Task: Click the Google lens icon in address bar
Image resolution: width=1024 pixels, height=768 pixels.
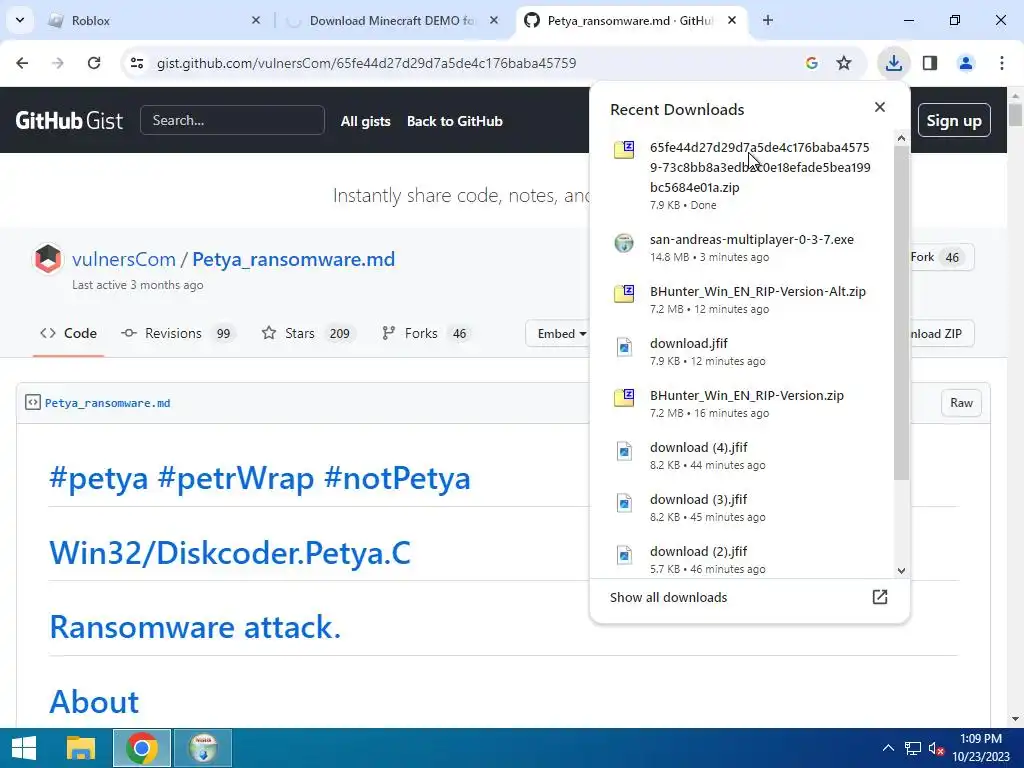Action: pos(812,63)
